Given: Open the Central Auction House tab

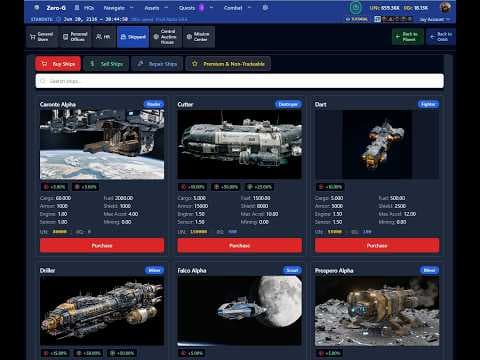Looking at the screenshot, I should [x=166, y=37].
